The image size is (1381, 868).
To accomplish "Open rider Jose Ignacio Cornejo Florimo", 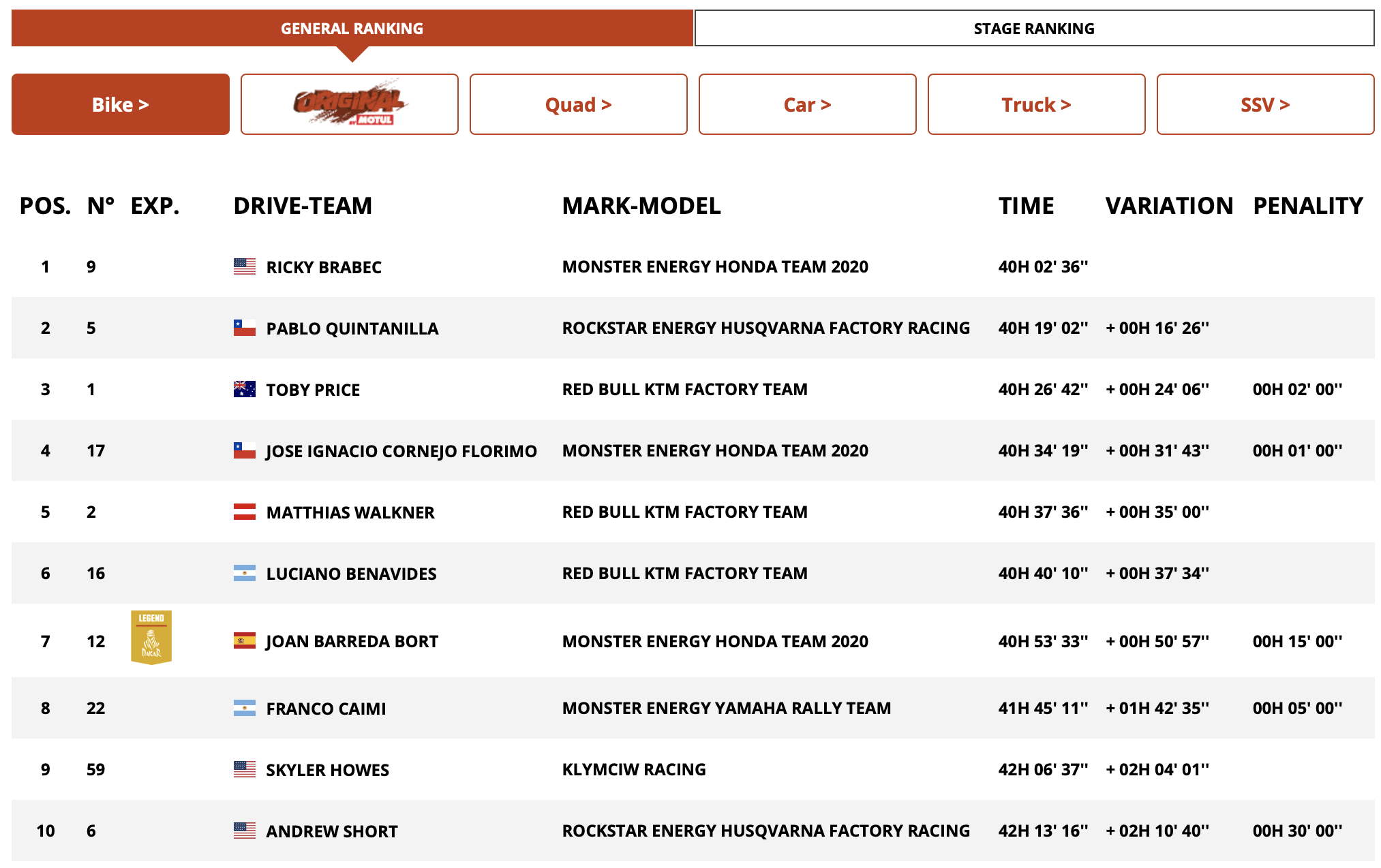I will tap(401, 451).
